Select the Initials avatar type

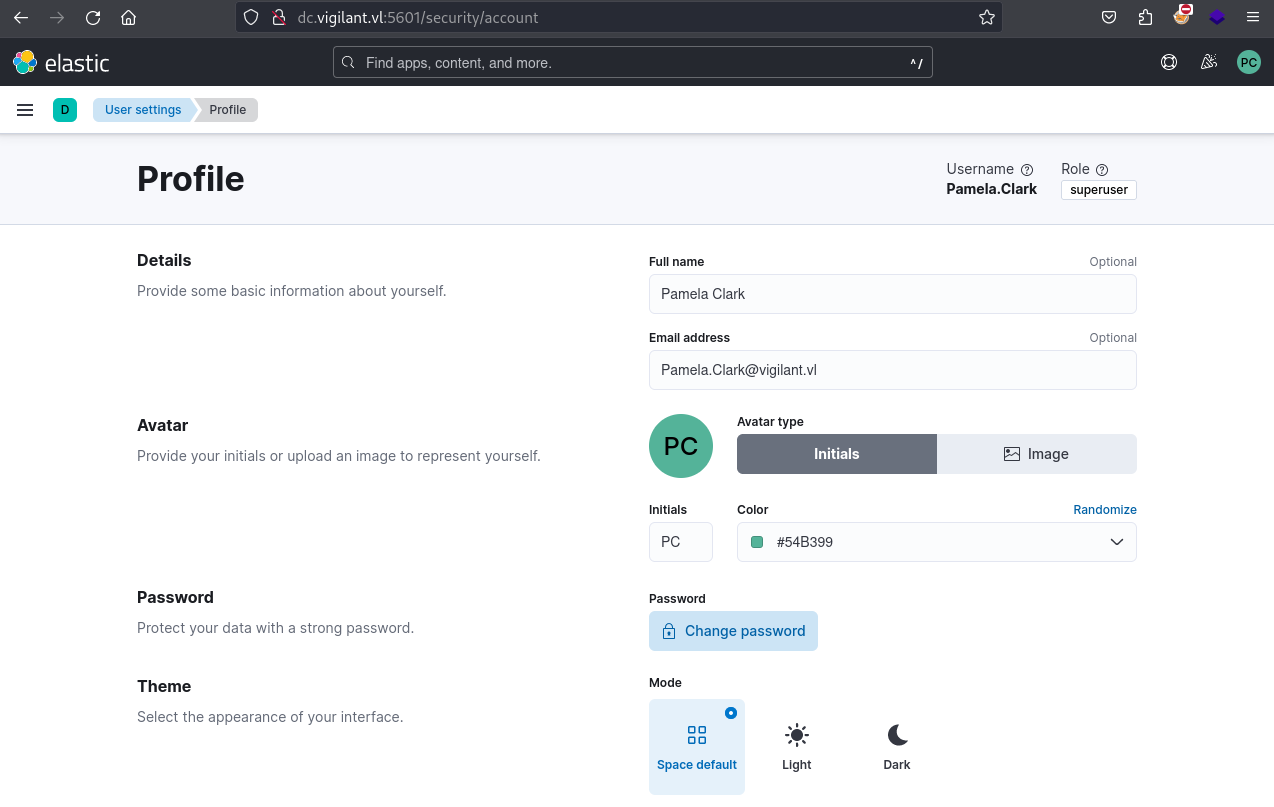(837, 454)
